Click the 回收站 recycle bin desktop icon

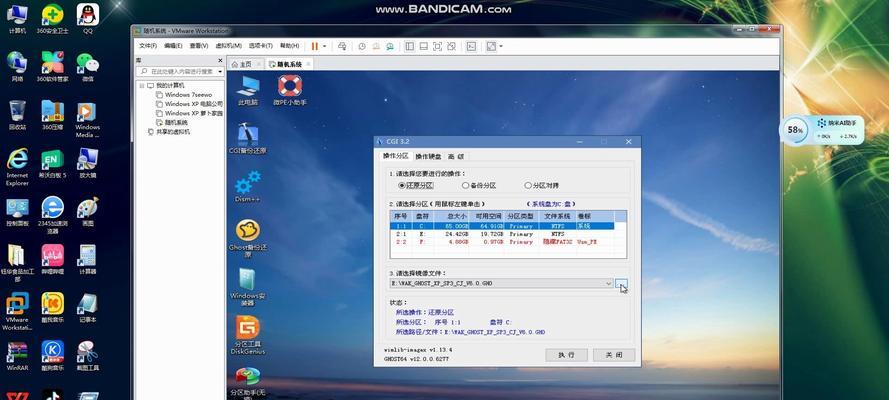click(x=18, y=114)
